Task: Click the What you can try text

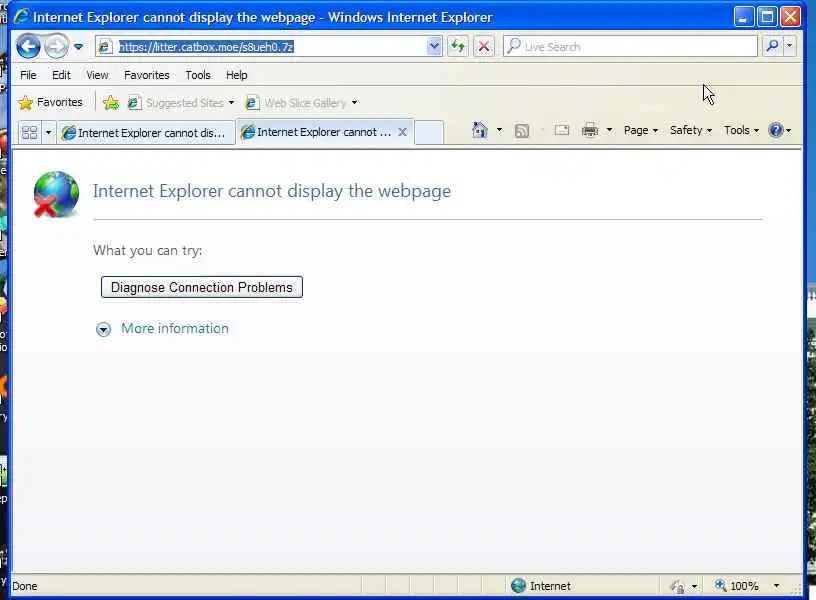Action: click(148, 250)
